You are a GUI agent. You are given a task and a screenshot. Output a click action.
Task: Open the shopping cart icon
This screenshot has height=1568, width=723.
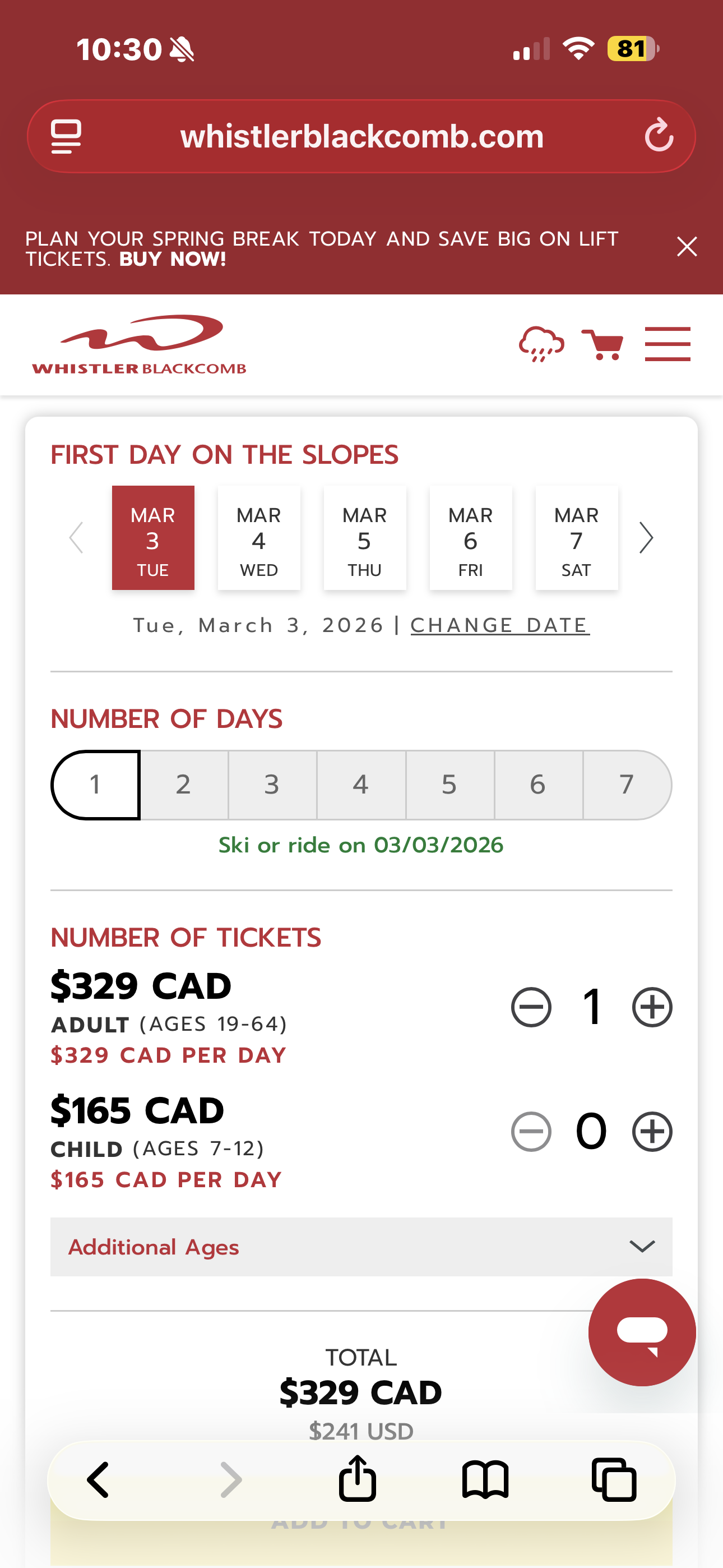click(x=602, y=344)
